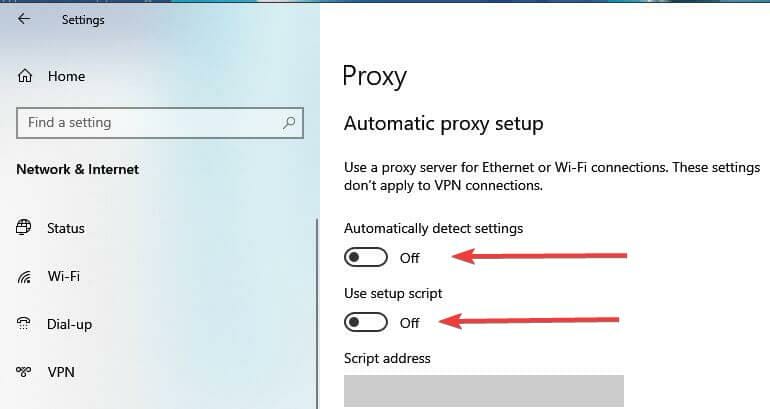
Task: Open the Dial-up settings page
Action: coord(69,325)
